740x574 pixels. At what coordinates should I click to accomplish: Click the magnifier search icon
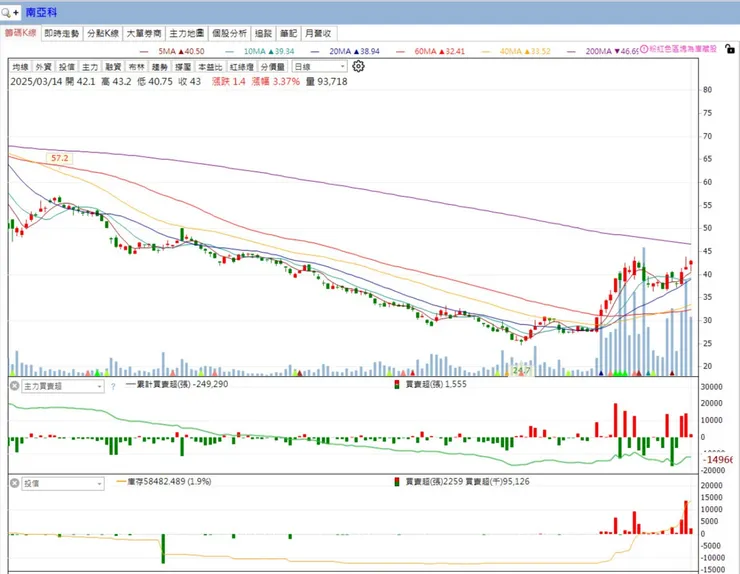[6, 13]
